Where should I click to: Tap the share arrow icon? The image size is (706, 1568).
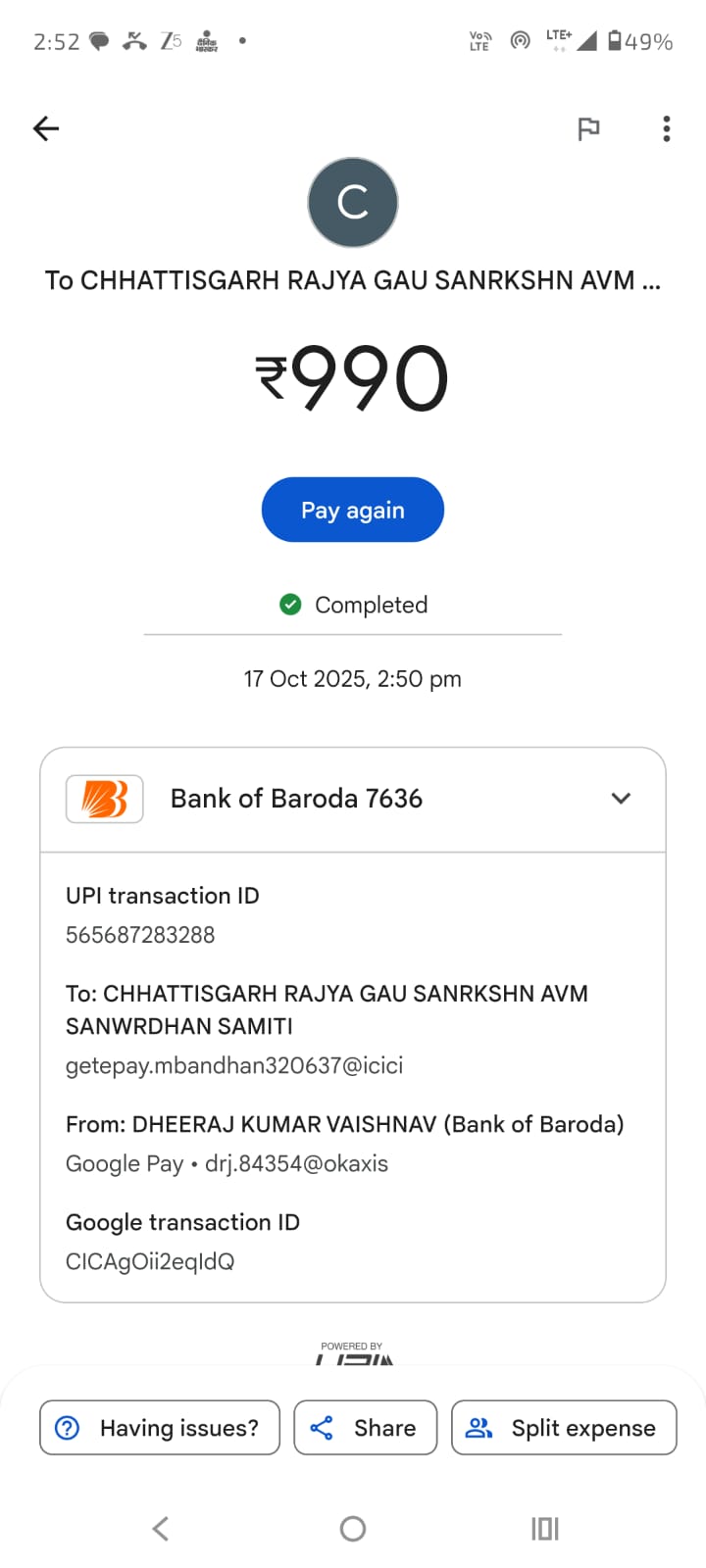322,1428
